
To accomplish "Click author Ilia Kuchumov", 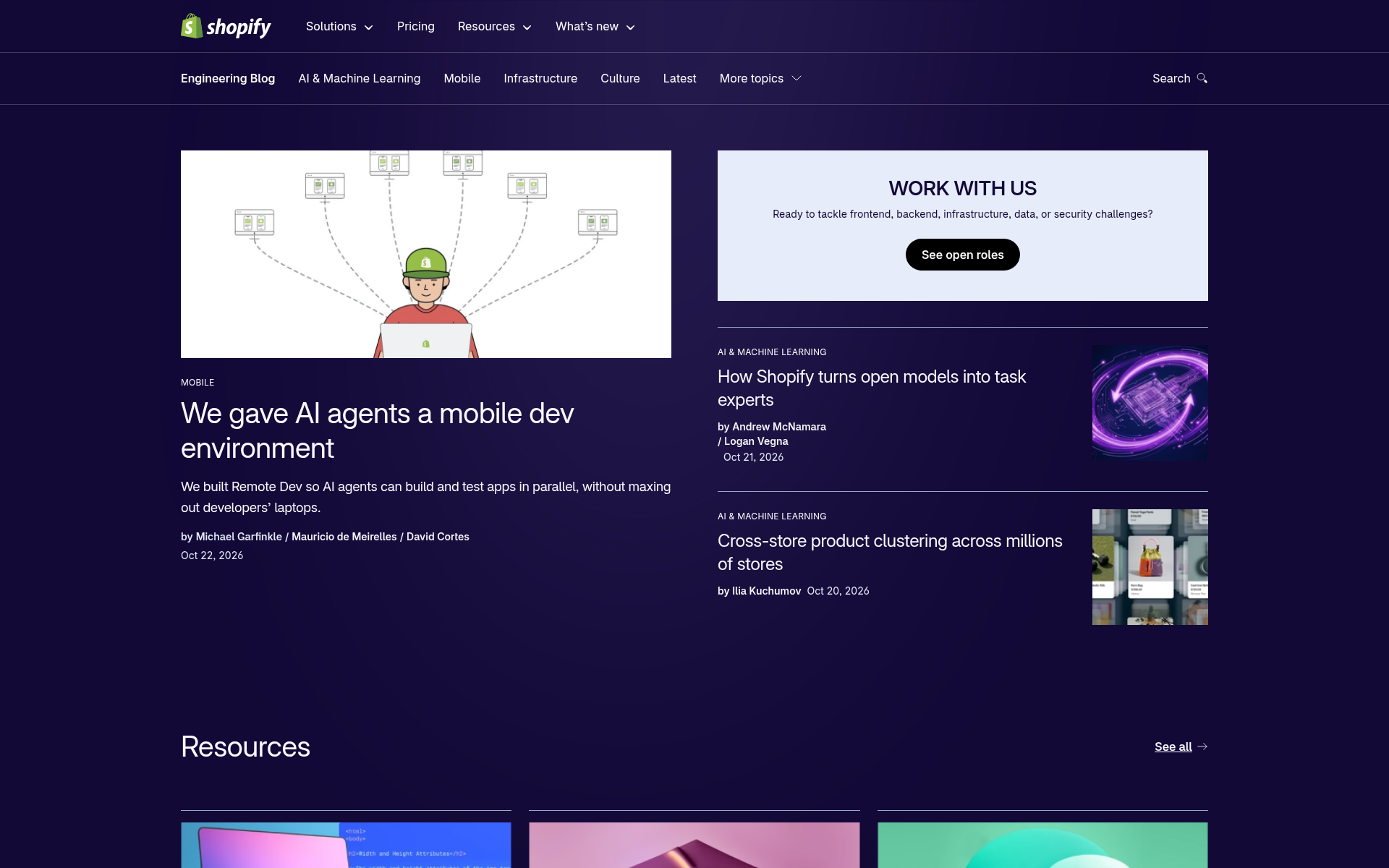I will (767, 591).
